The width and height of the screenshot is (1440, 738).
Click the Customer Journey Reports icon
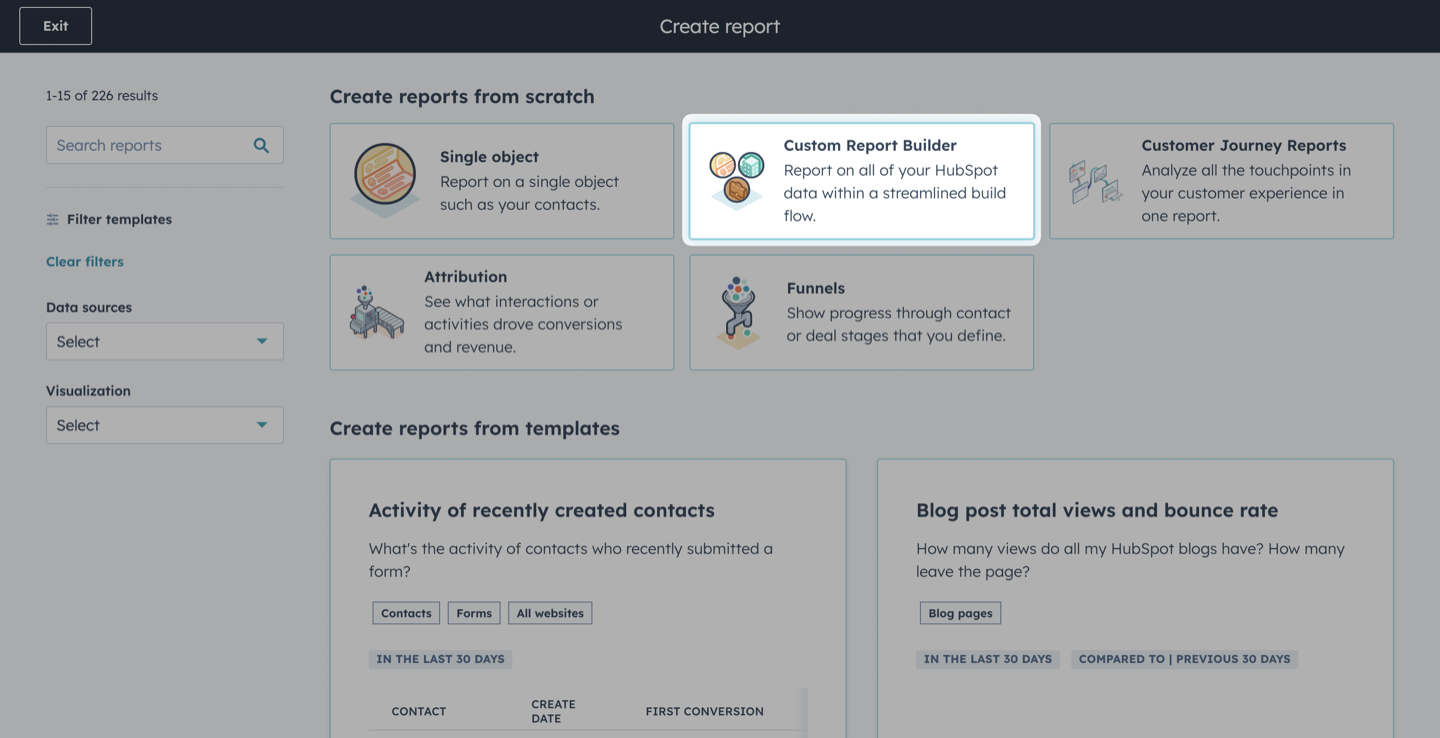click(1094, 181)
